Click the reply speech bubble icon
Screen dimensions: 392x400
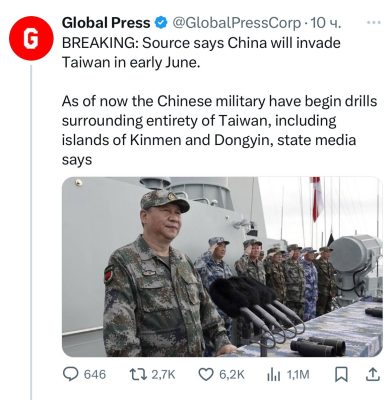pyautogui.click(x=71, y=374)
